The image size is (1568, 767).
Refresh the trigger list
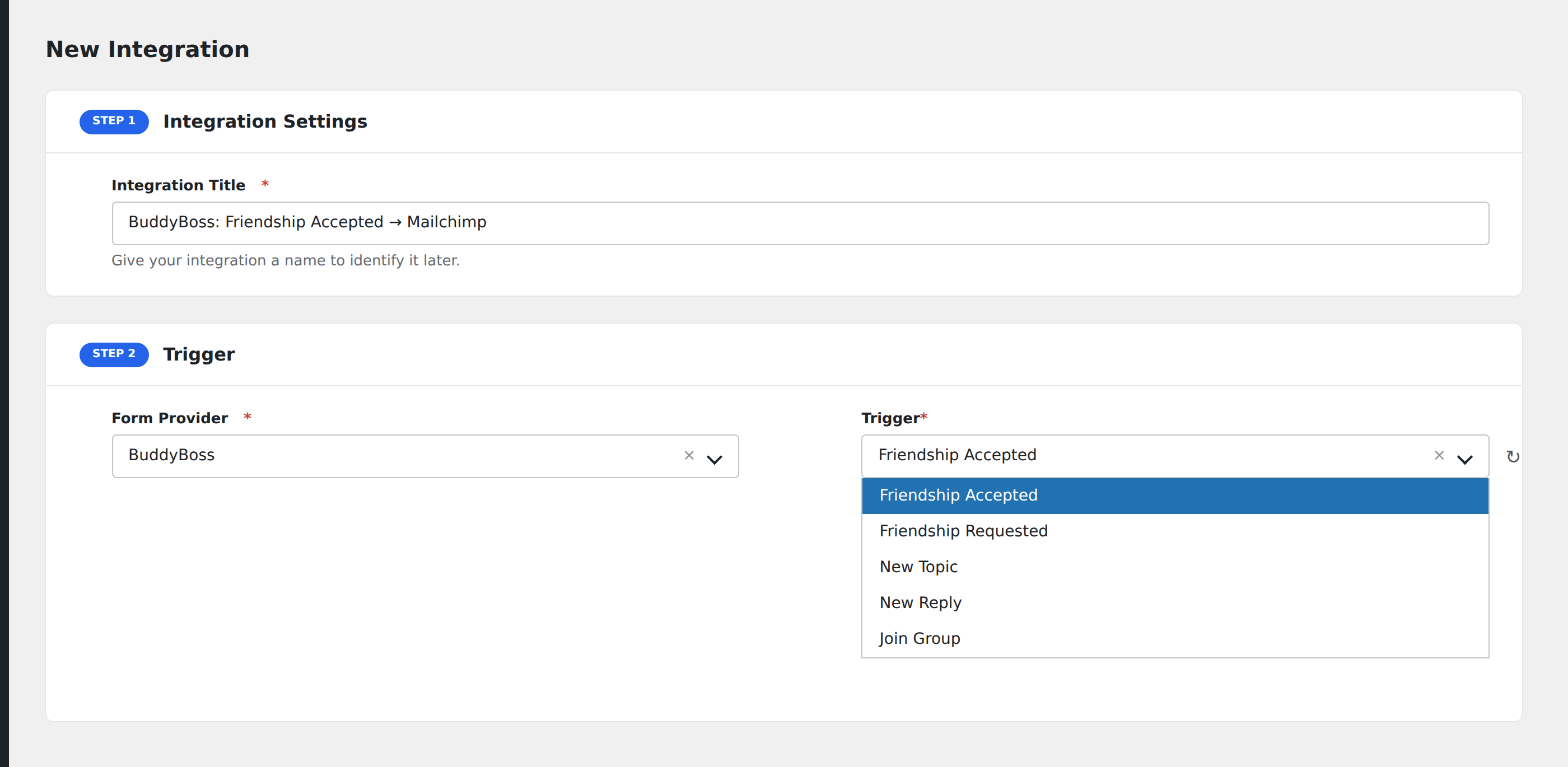coord(1513,456)
